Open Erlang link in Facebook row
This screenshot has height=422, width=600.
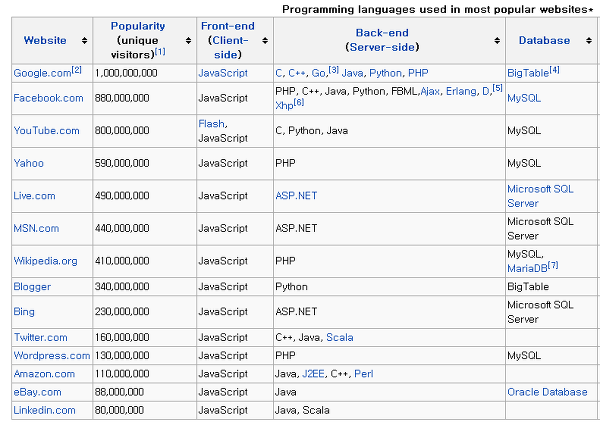coord(461,91)
